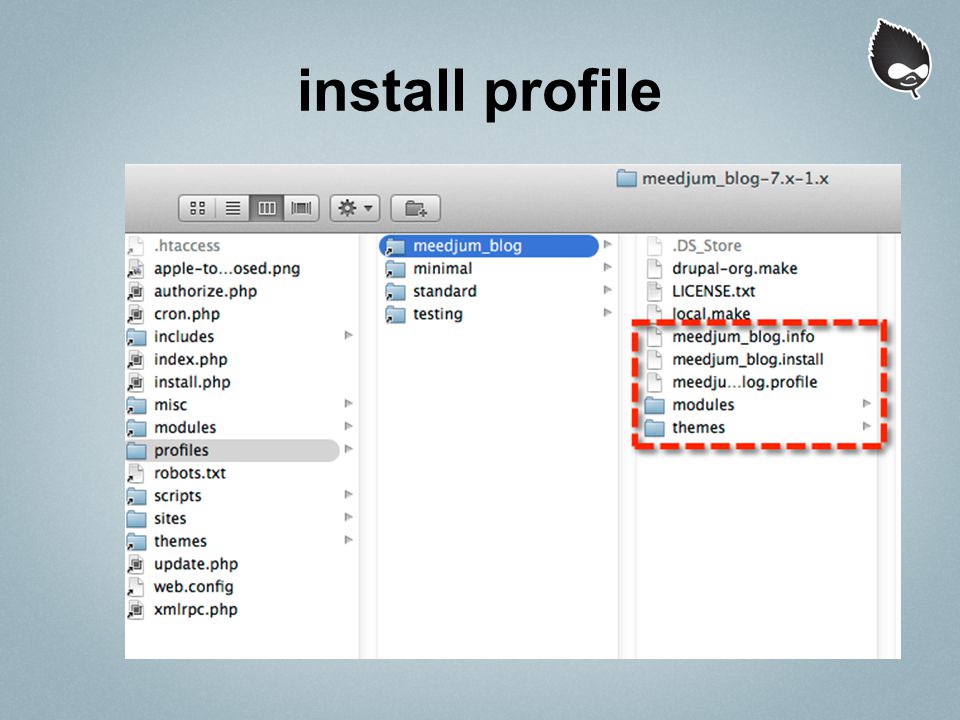The width and height of the screenshot is (960, 720).
Task: Select meedjum_blog.install file icon
Action: point(654,359)
